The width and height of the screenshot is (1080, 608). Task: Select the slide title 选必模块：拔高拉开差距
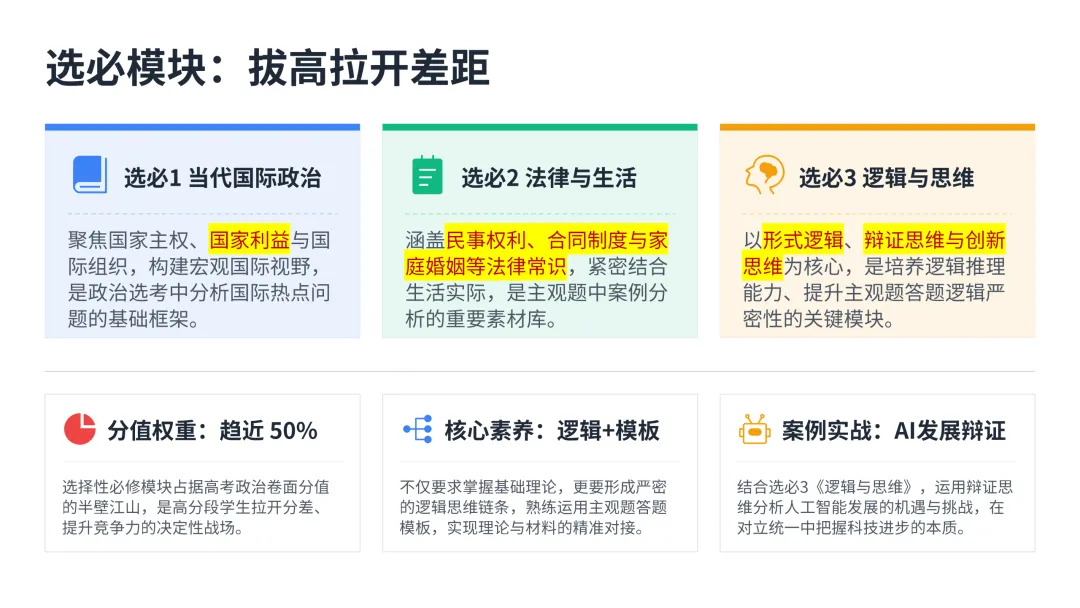[267, 68]
